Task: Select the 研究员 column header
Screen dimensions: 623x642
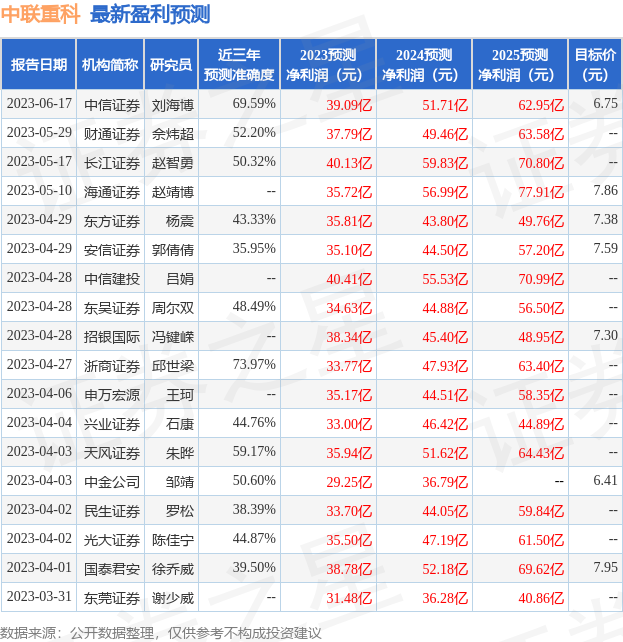Action: tap(171, 65)
